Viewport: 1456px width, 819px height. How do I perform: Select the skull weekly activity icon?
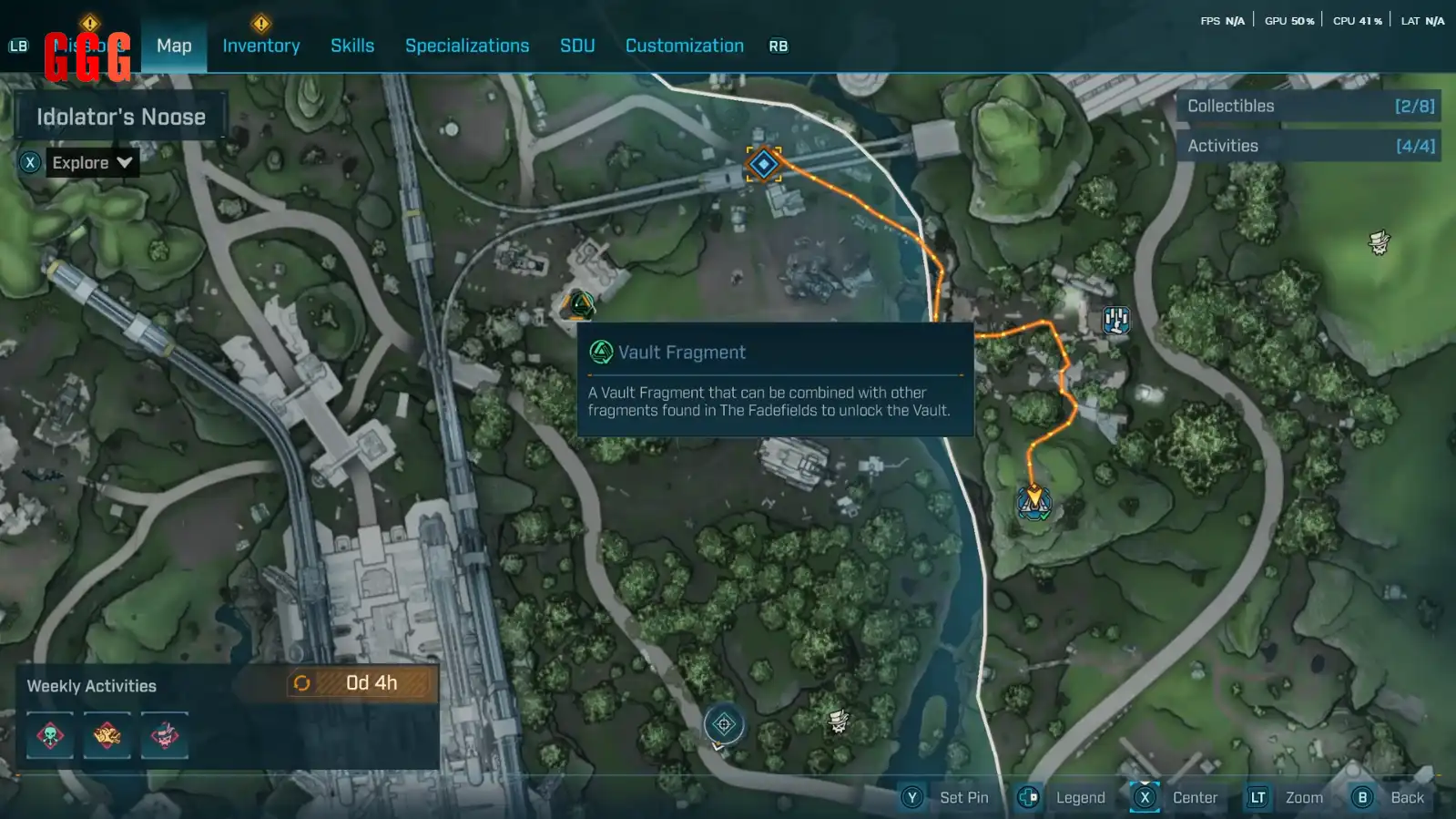coord(50,735)
